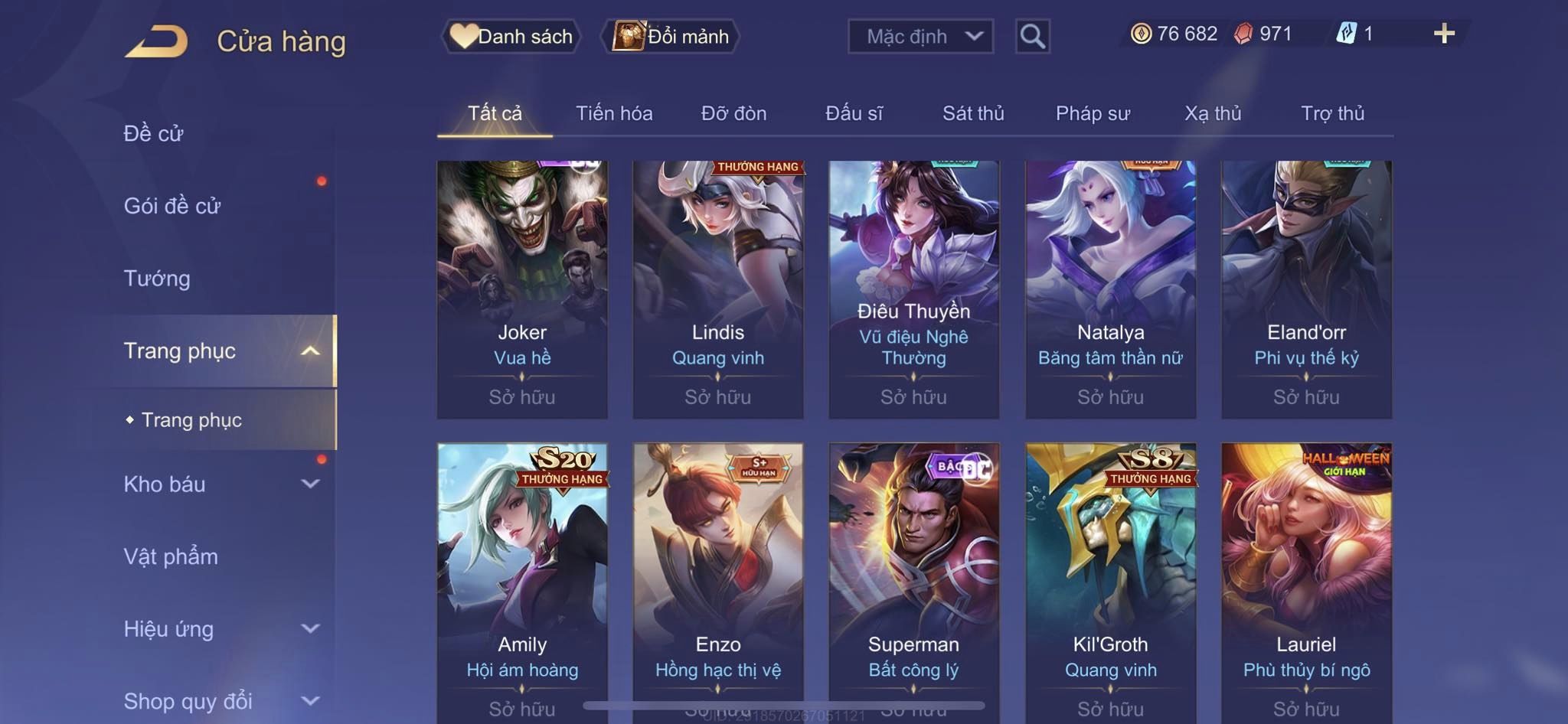Tap the plus icon to add currency
The height and width of the screenshot is (724, 1568).
click(1444, 34)
